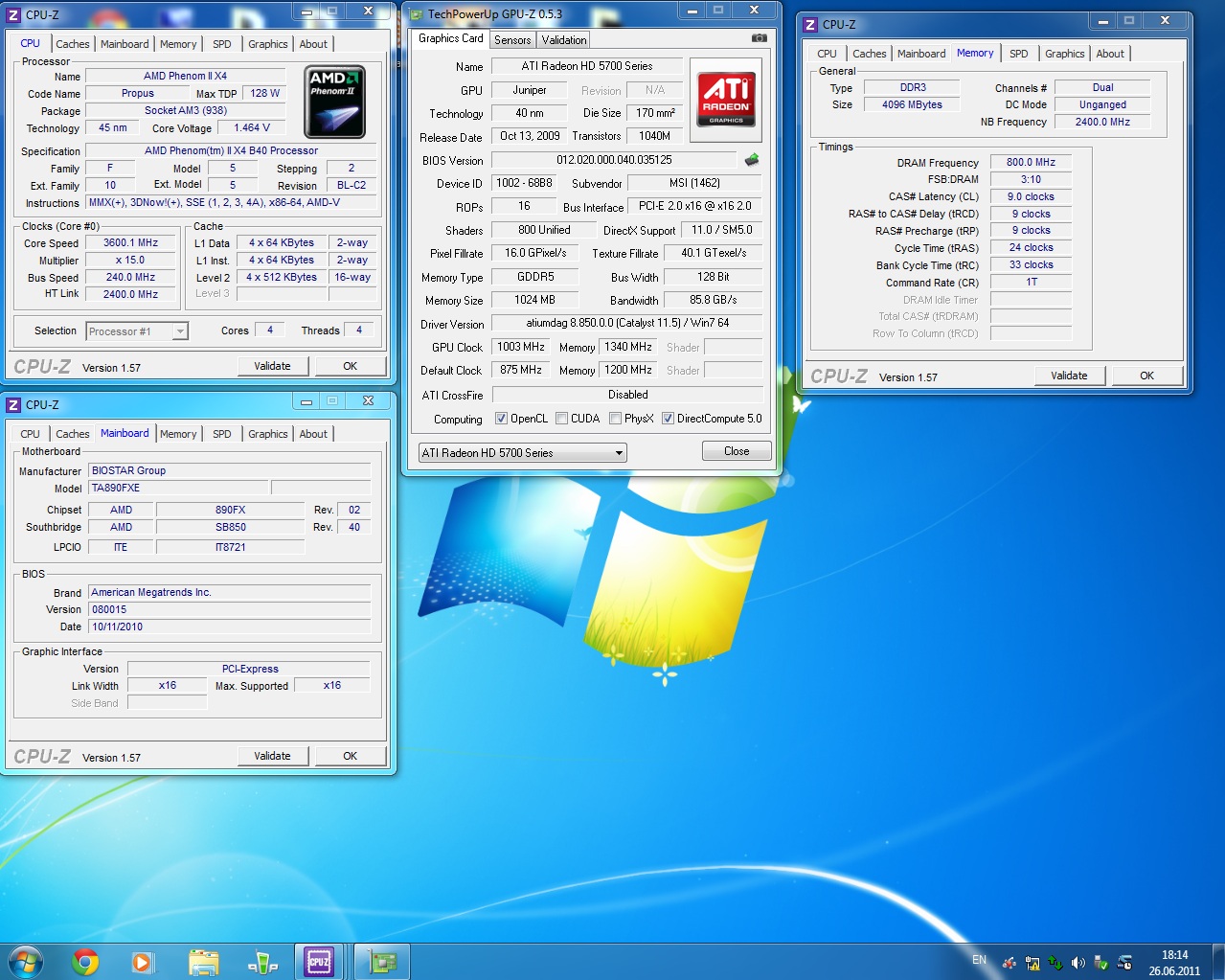The height and width of the screenshot is (980, 1225).
Task: Open the volume speaker tray icon
Action: click(1078, 963)
